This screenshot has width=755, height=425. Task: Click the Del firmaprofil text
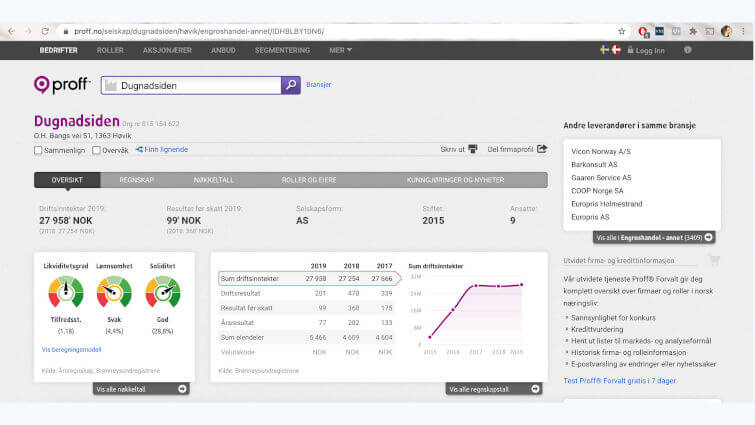[510, 150]
